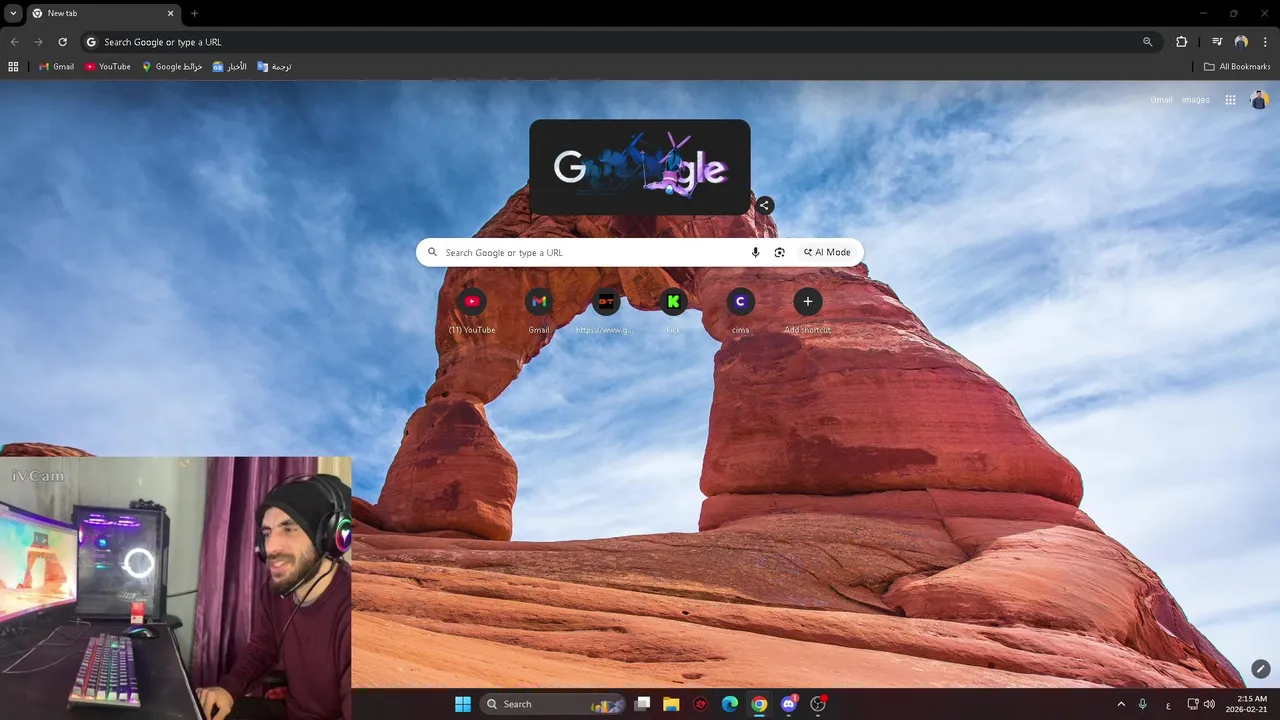Focus the Chrome address bar
Image resolution: width=1280 pixels, height=720 pixels.
[620, 42]
